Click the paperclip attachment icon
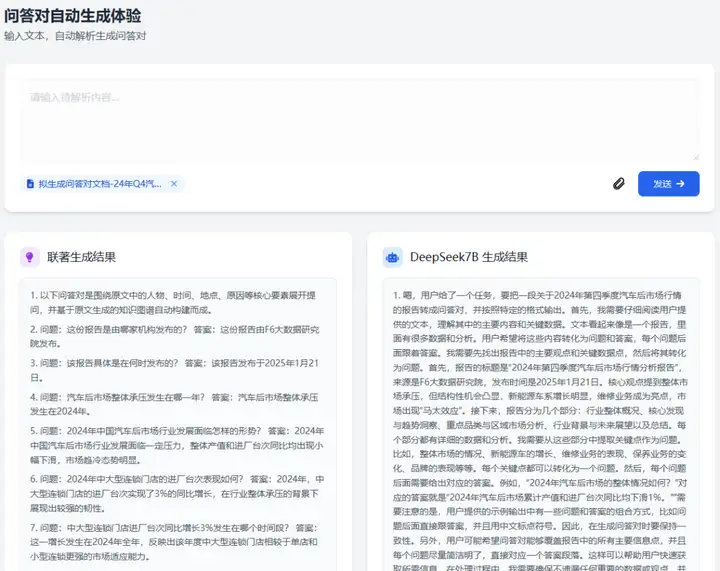 click(619, 184)
